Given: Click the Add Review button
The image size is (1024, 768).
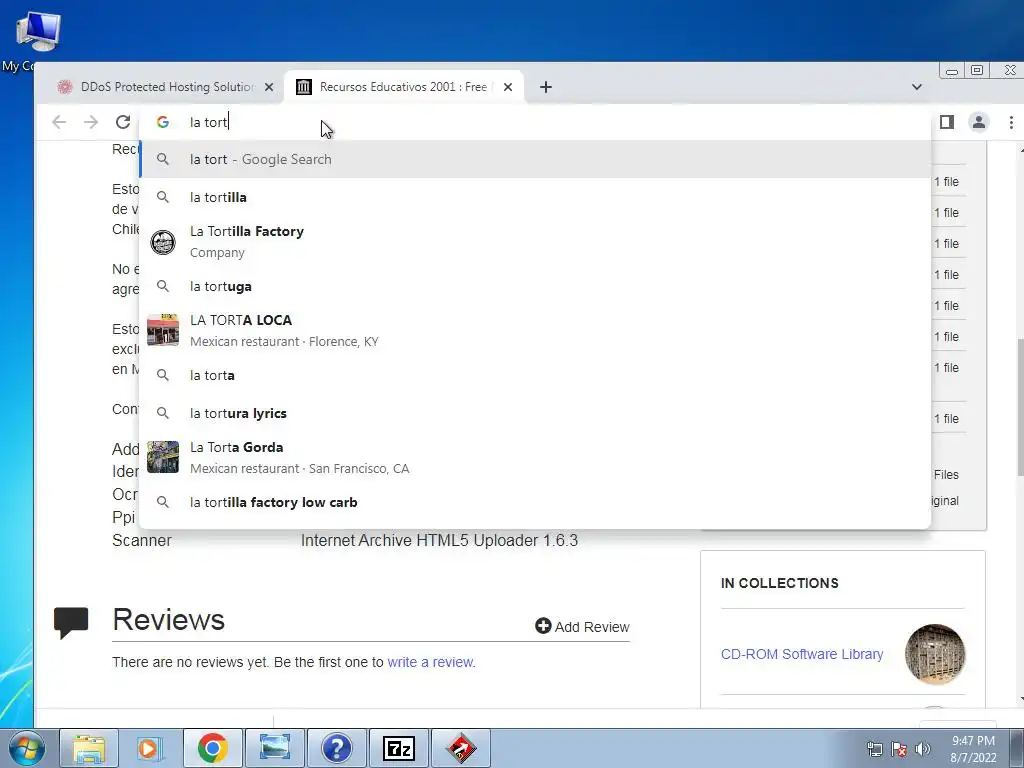Looking at the screenshot, I should pyautogui.click(x=582, y=626).
